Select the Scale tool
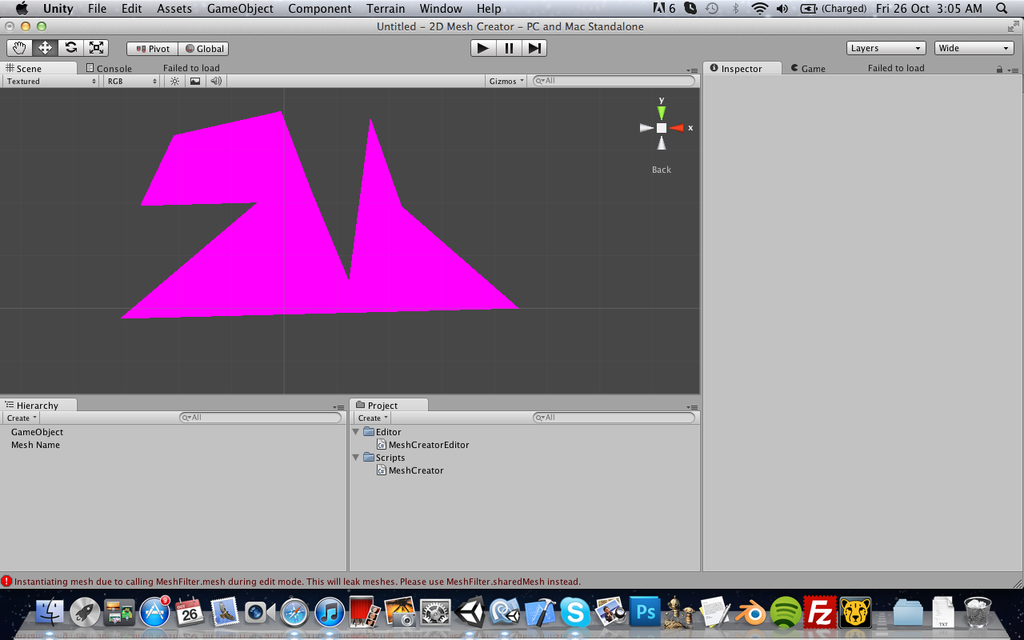This screenshot has width=1024, height=640. 96,47
